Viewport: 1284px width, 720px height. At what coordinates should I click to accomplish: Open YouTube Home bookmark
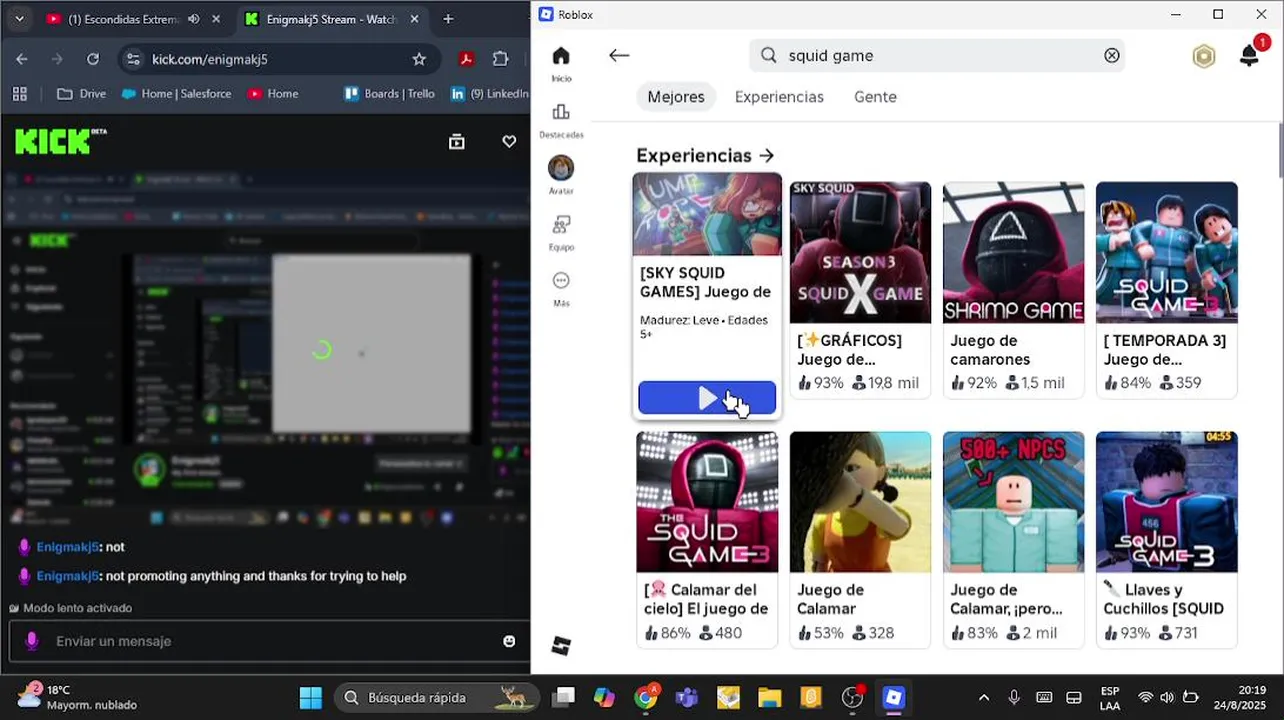click(x=272, y=94)
